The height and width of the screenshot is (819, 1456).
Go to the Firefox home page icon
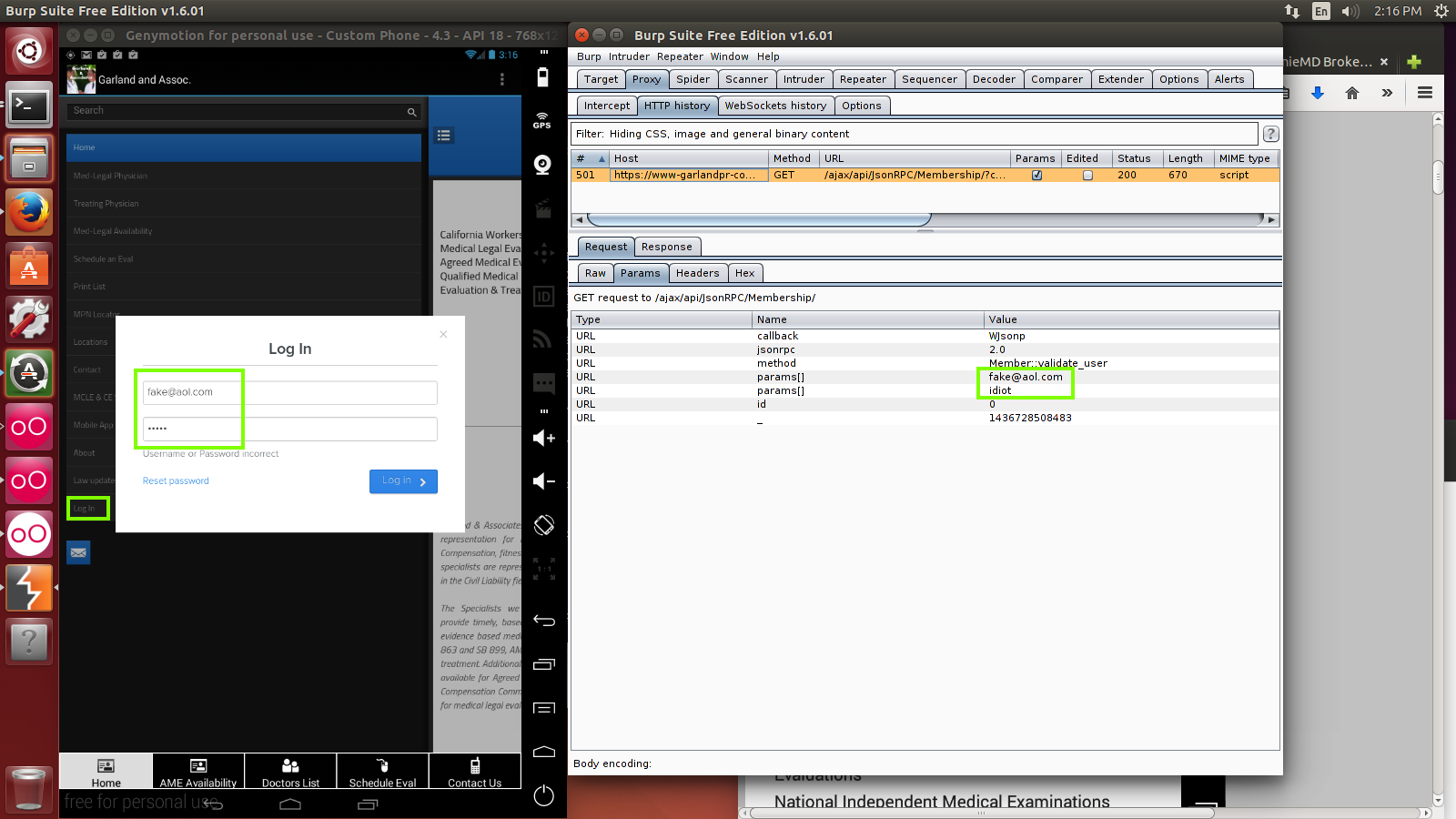point(1352,93)
